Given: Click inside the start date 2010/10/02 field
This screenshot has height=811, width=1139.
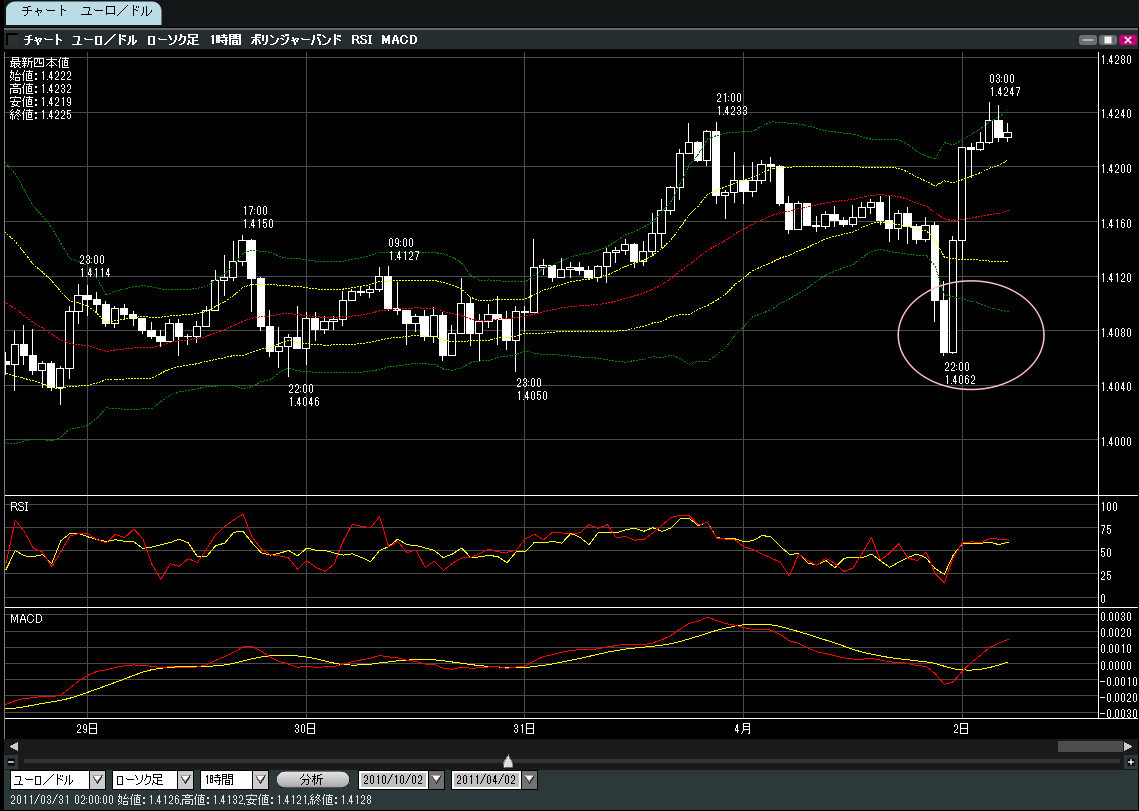Looking at the screenshot, I should (x=392, y=780).
